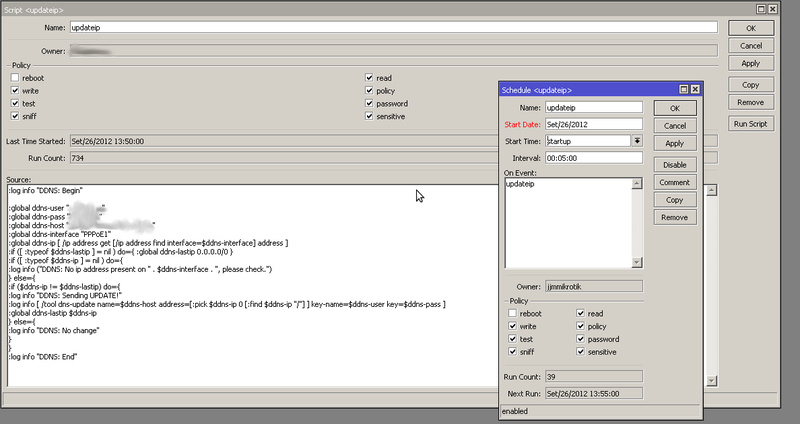The image size is (800, 424).
Task: Close the Script updateip window
Action: click(x=772, y=9)
